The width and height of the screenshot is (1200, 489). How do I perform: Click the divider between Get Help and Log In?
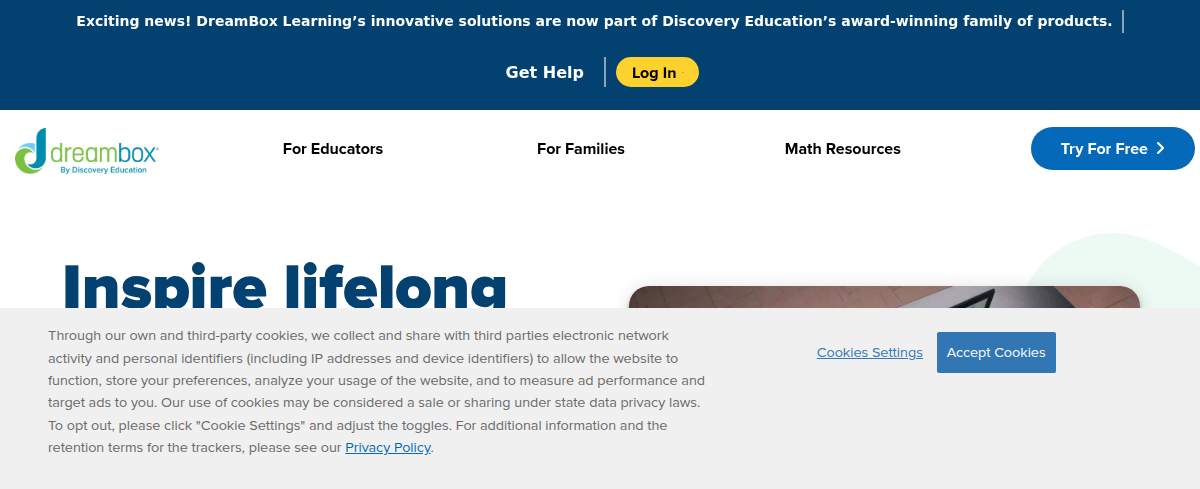pyautogui.click(x=605, y=72)
